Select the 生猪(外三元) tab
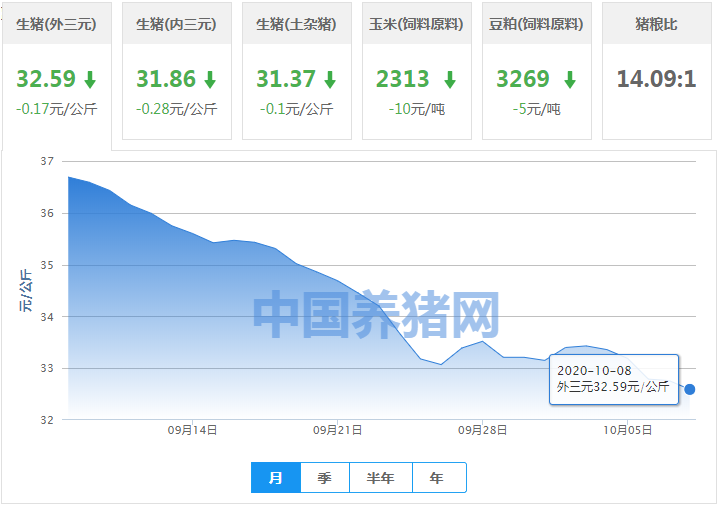Screen dimensions: 720x507 click(57, 23)
